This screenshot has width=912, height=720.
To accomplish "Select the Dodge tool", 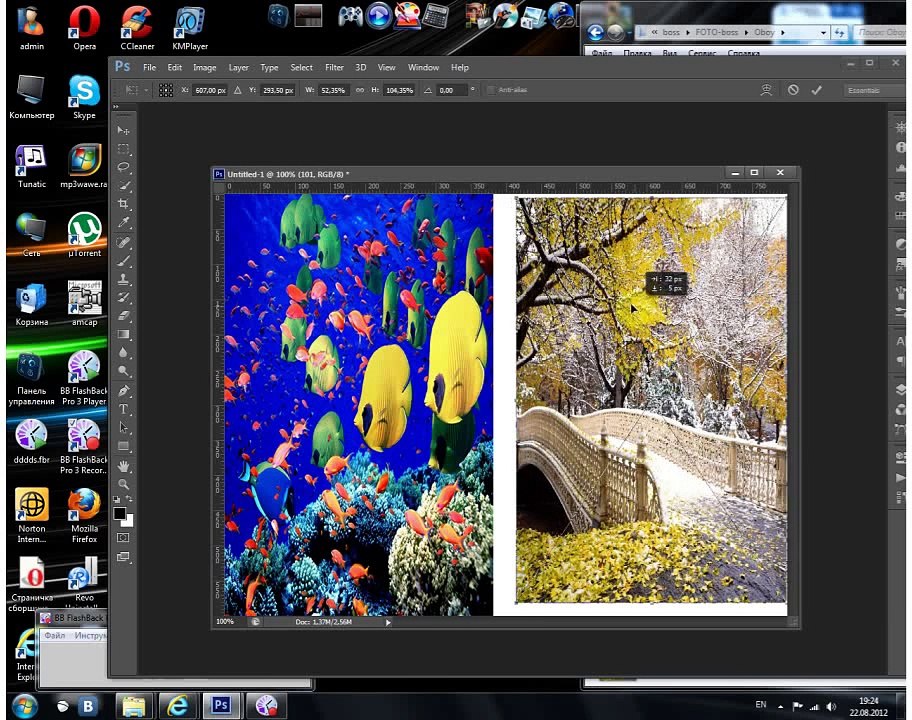I will [123, 371].
